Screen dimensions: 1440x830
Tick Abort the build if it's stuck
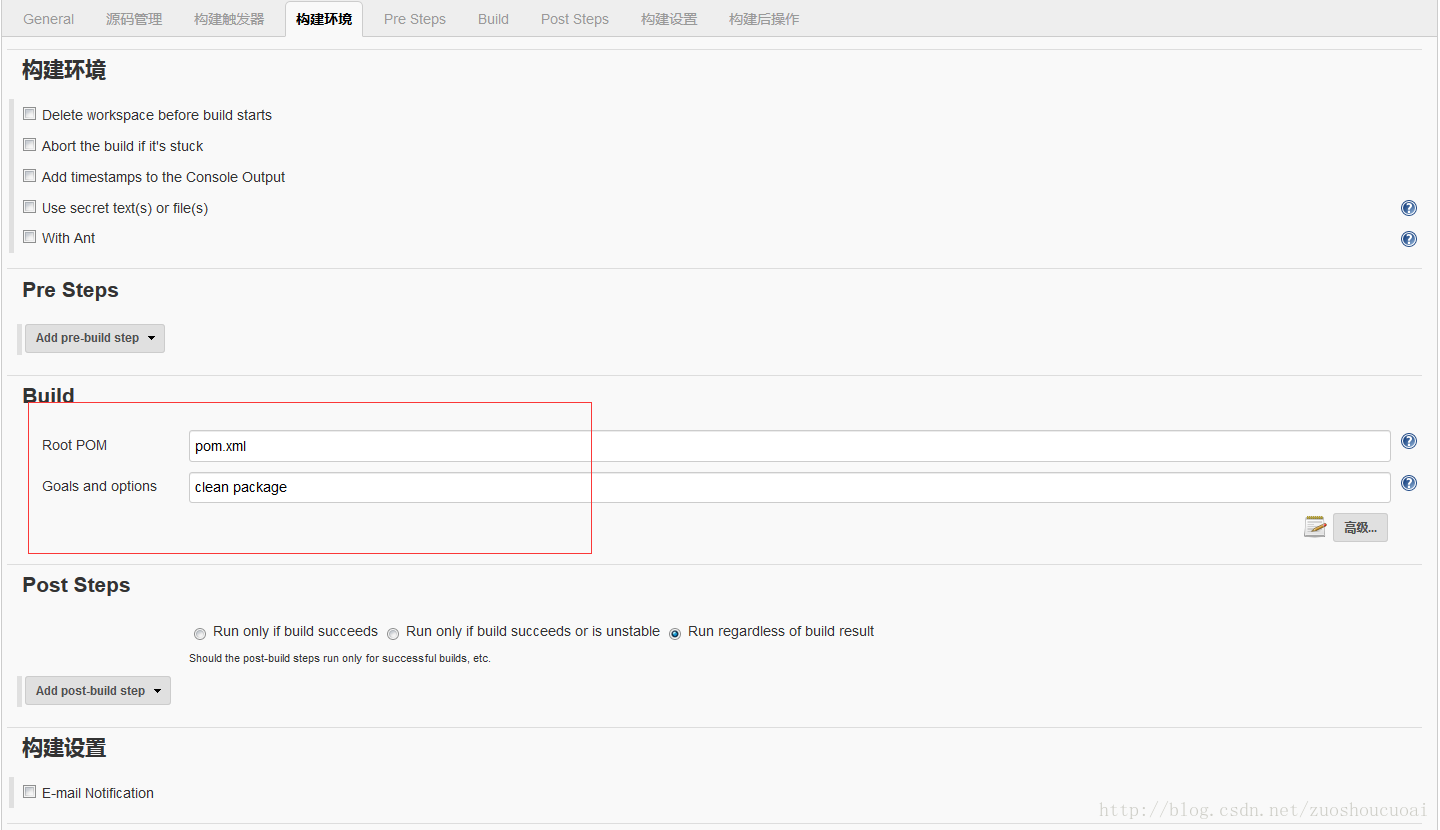(x=30, y=145)
